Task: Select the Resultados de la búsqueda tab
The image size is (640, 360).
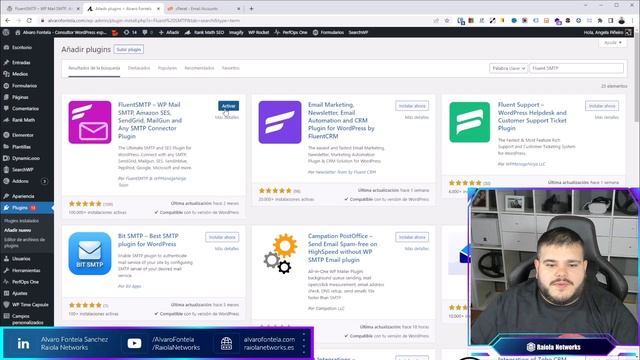Action: click(94, 68)
